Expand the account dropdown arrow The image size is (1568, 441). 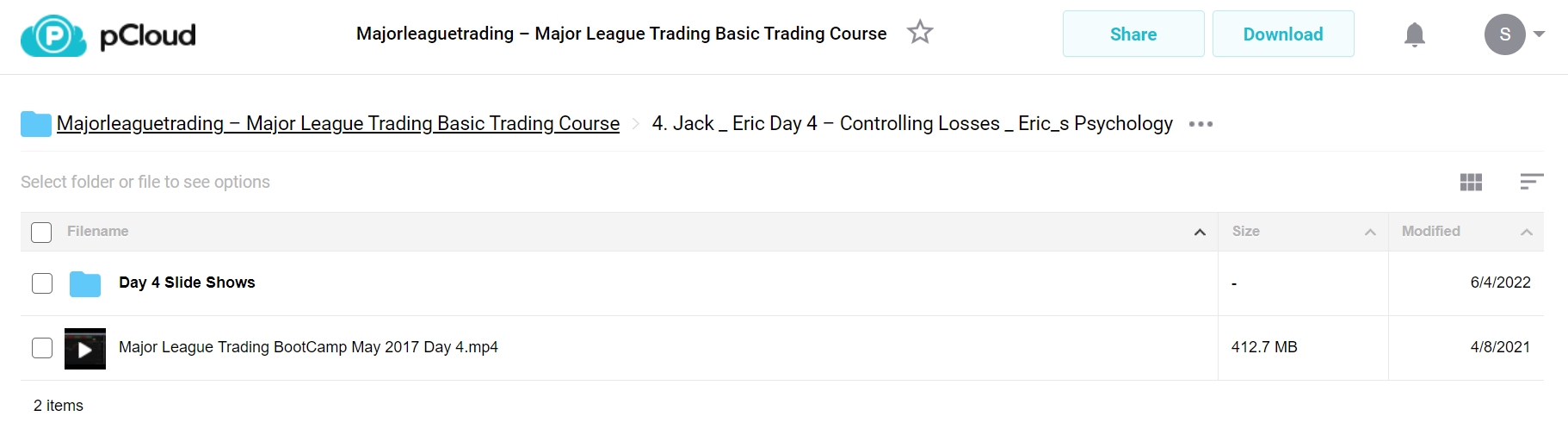click(x=1540, y=34)
